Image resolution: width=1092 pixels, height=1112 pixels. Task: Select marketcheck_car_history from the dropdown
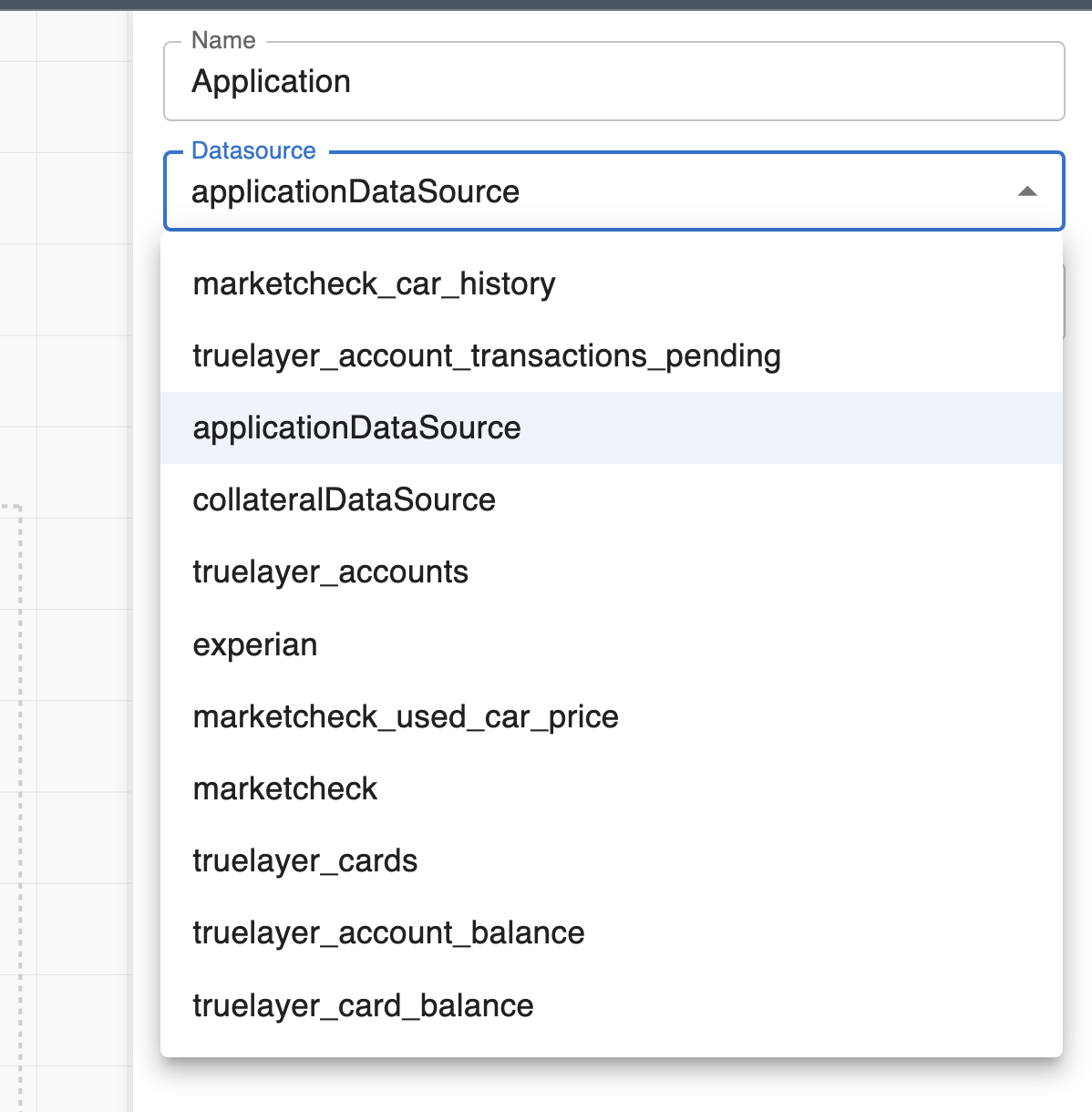pyautogui.click(x=373, y=283)
